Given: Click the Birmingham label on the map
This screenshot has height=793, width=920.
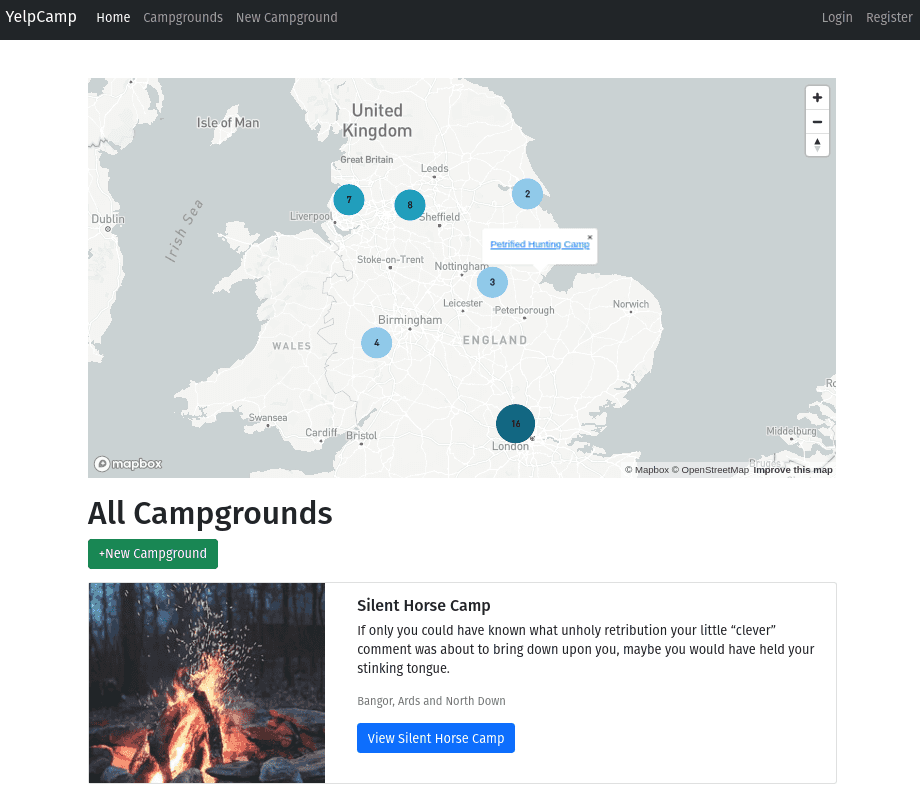Looking at the screenshot, I should tap(410, 320).
